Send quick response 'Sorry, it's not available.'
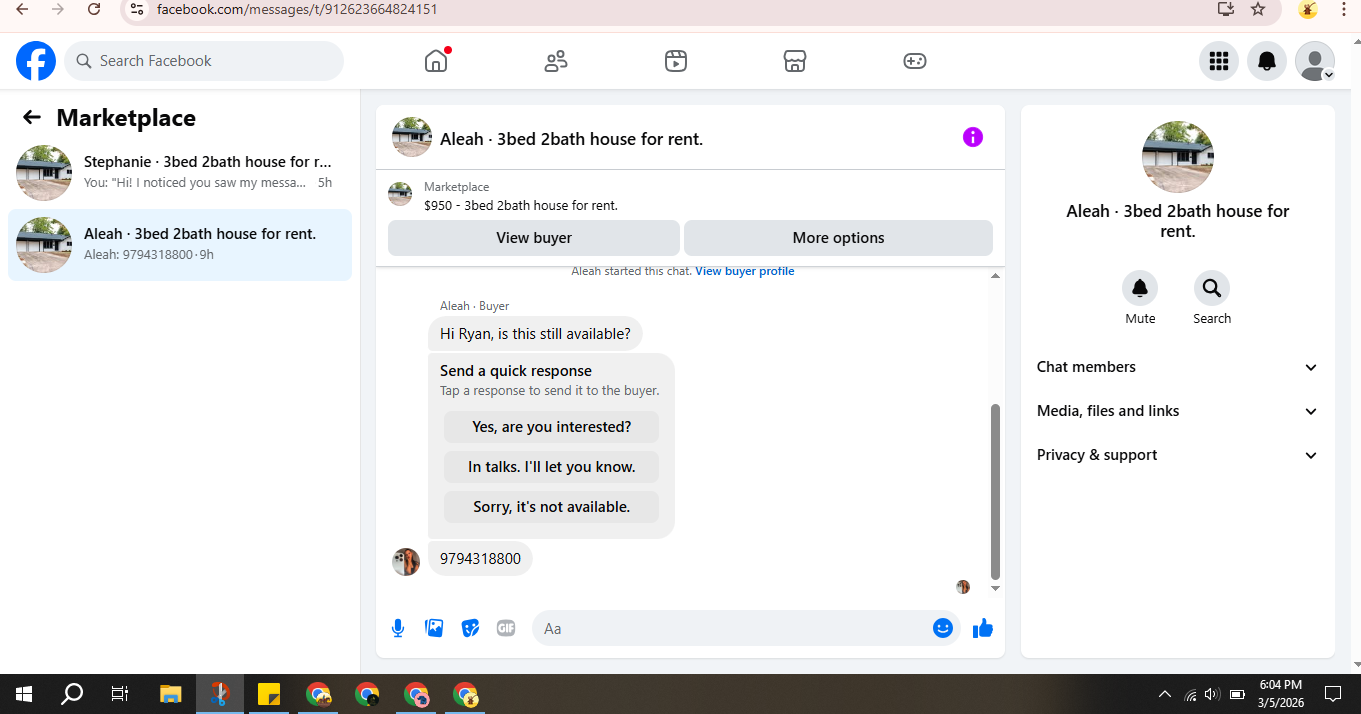 pos(552,507)
